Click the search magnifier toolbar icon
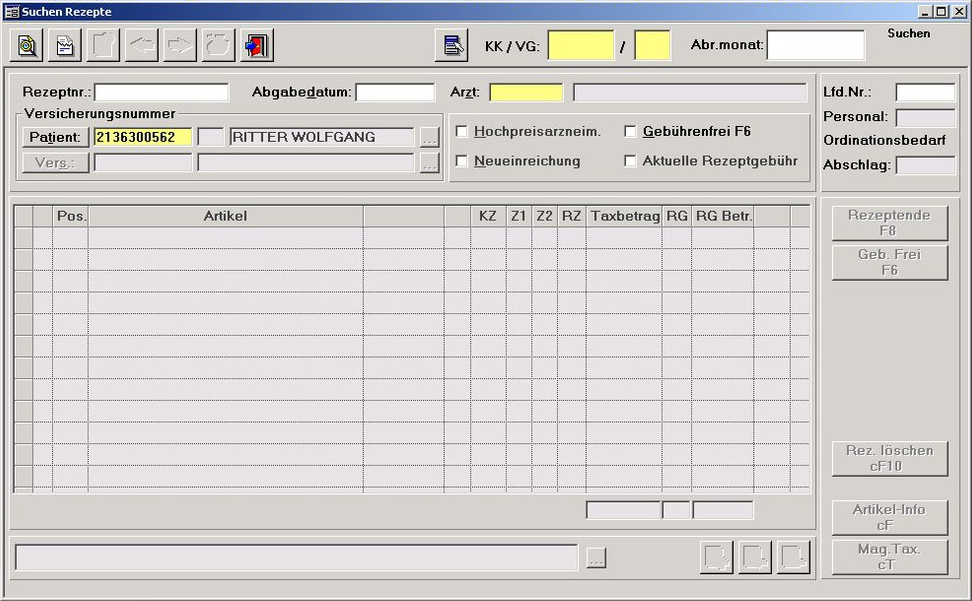Image resolution: width=972 pixels, height=601 pixels. click(27, 46)
